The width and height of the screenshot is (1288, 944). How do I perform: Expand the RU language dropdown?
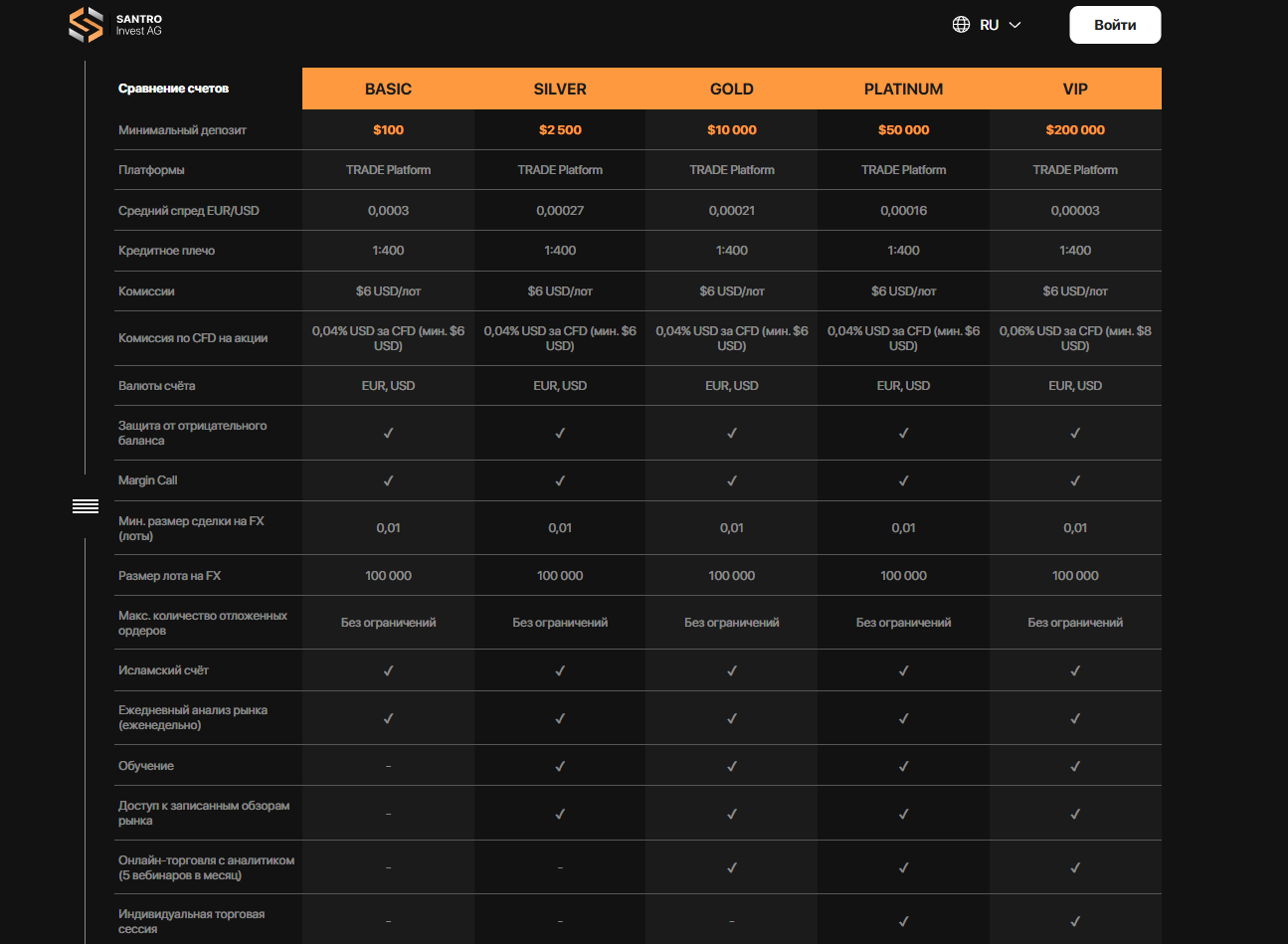[989, 24]
